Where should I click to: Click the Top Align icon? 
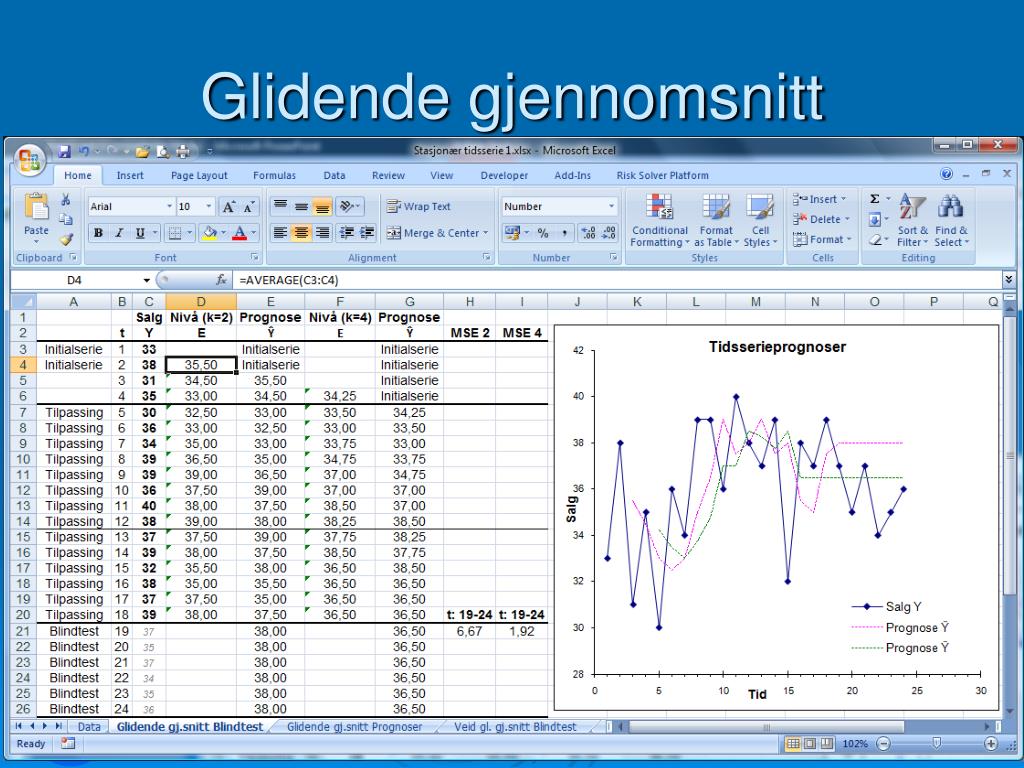(280, 206)
